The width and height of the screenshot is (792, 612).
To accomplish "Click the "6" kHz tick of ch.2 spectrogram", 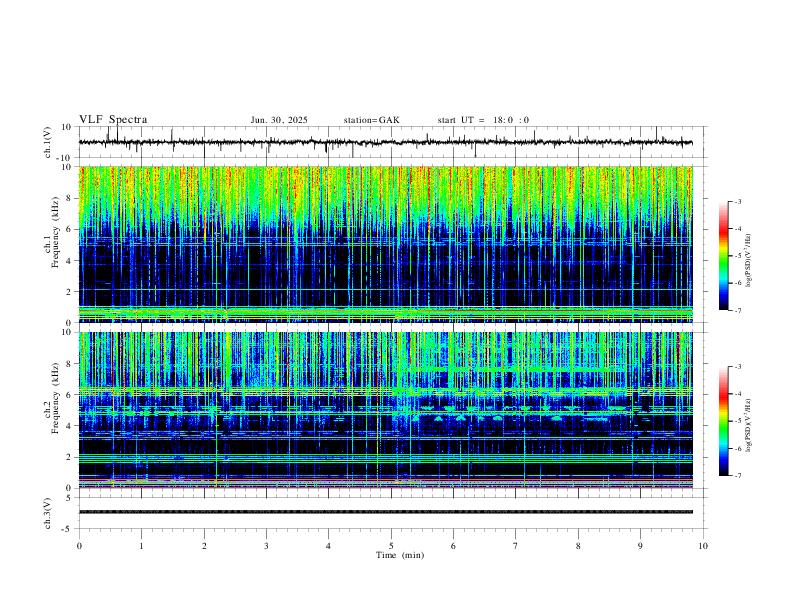I will click(x=69, y=395).
